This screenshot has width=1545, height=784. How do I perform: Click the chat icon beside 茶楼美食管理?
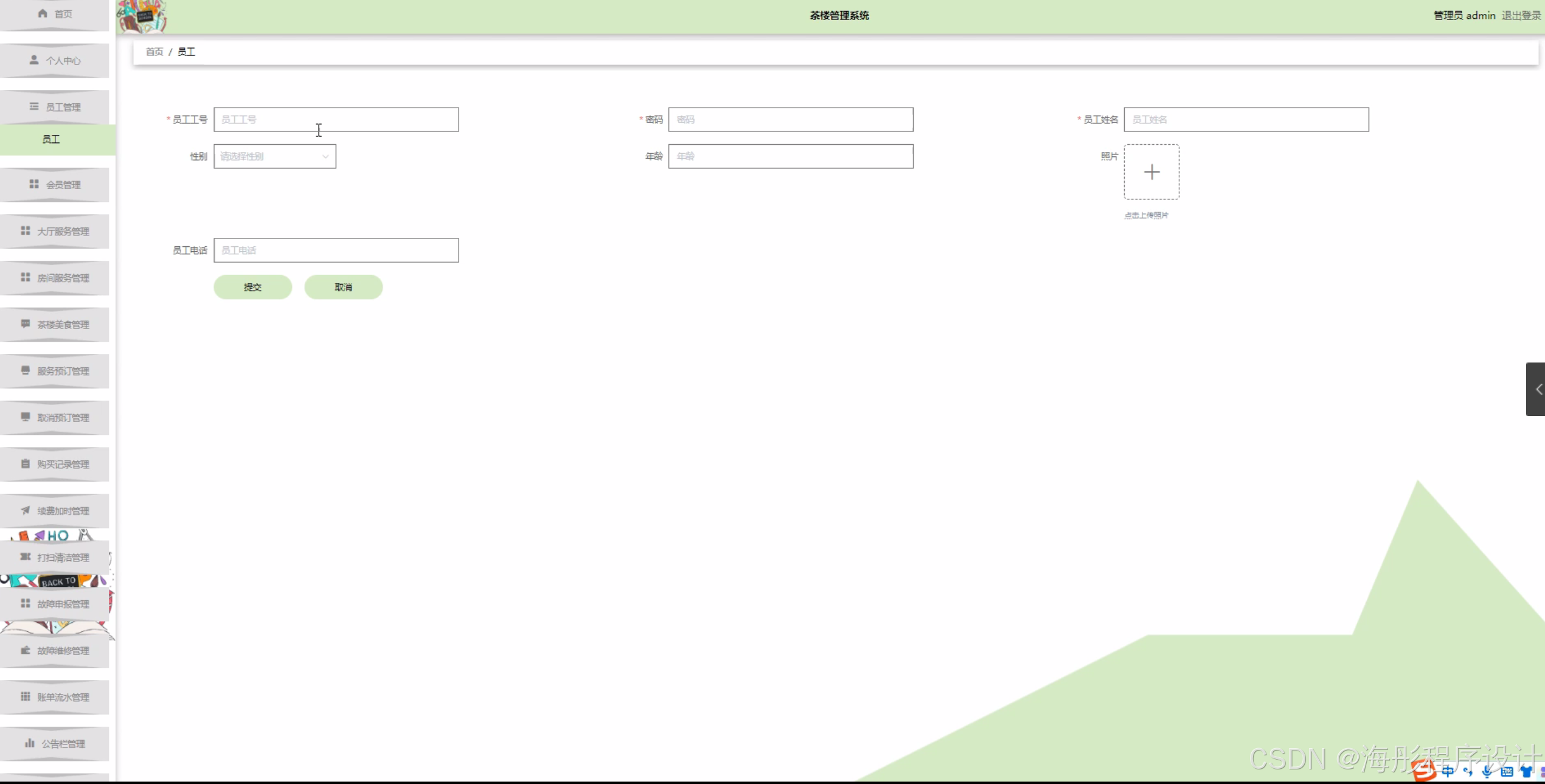26,324
